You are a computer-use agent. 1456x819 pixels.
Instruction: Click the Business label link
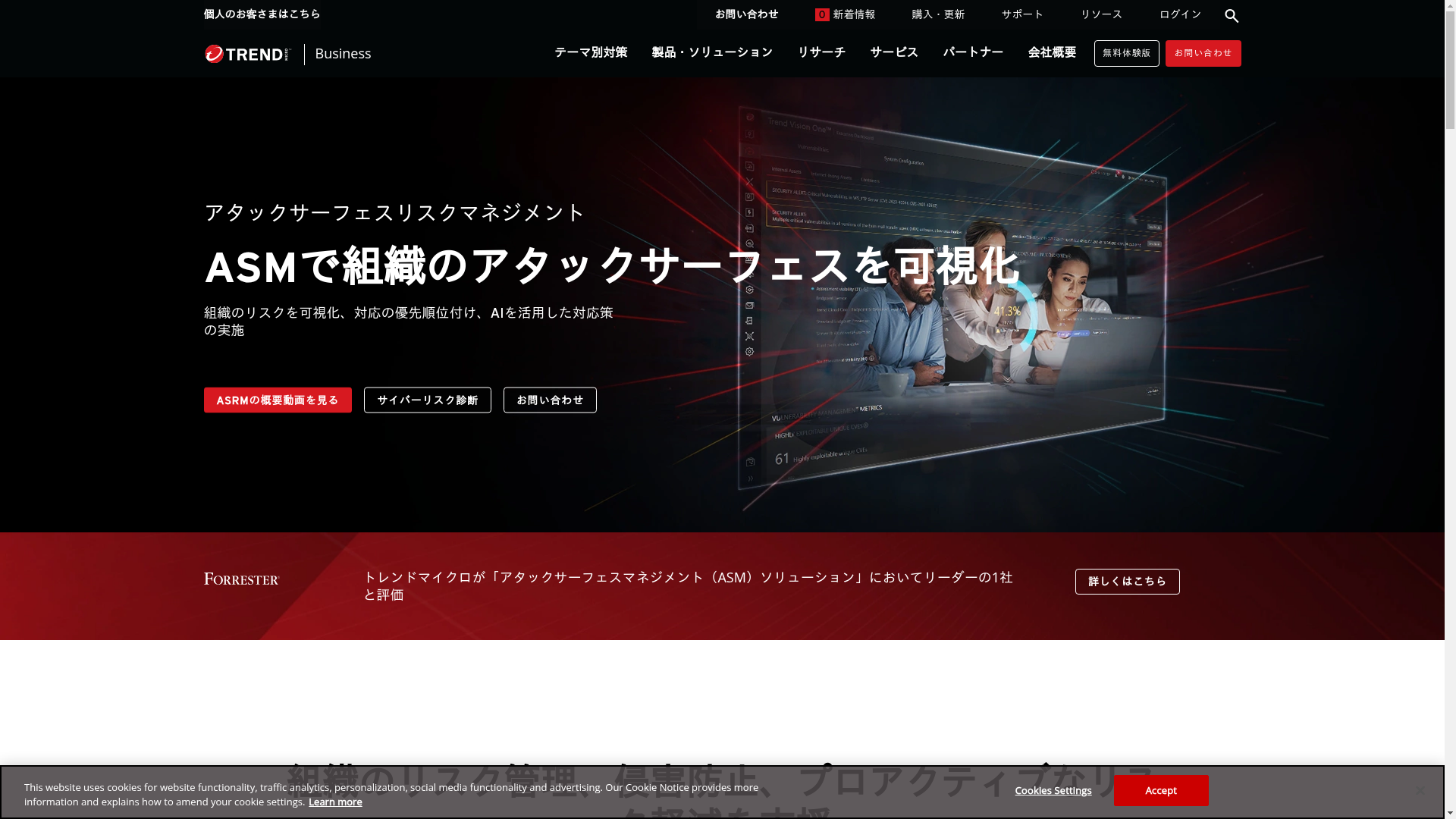point(343,54)
